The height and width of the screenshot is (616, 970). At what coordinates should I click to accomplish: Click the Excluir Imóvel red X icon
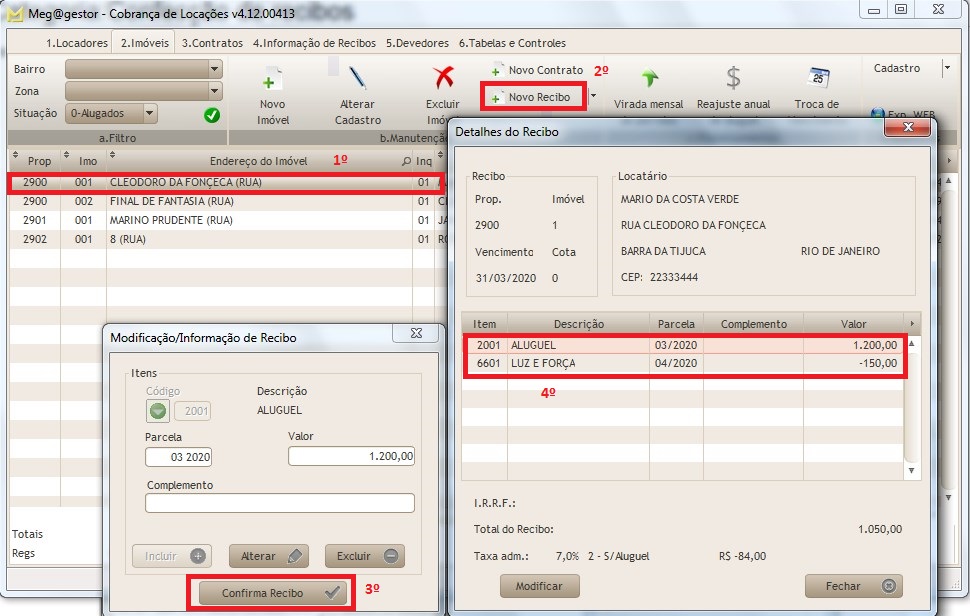pyautogui.click(x=442, y=78)
